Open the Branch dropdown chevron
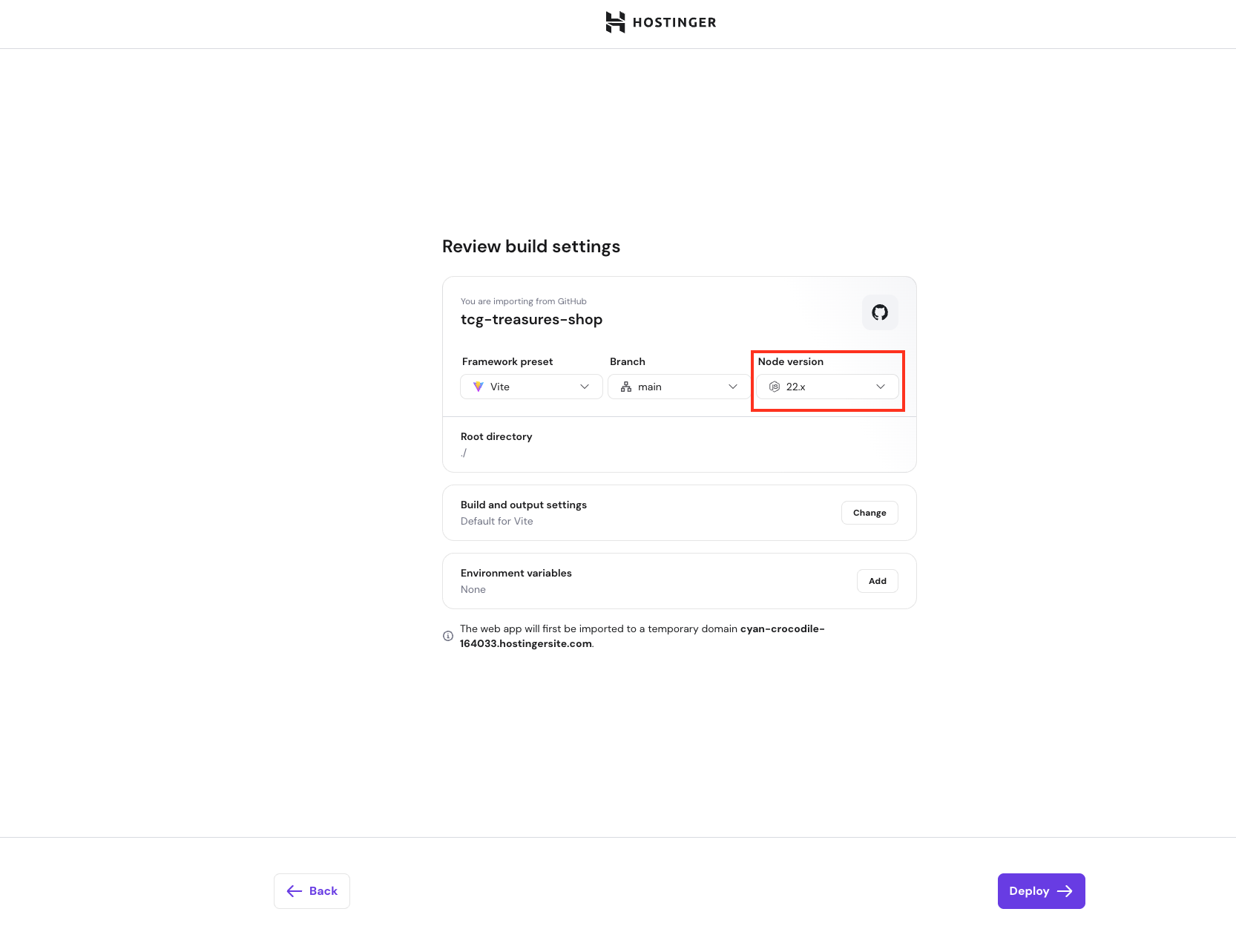This screenshot has width=1236, height=952. pos(733,387)
